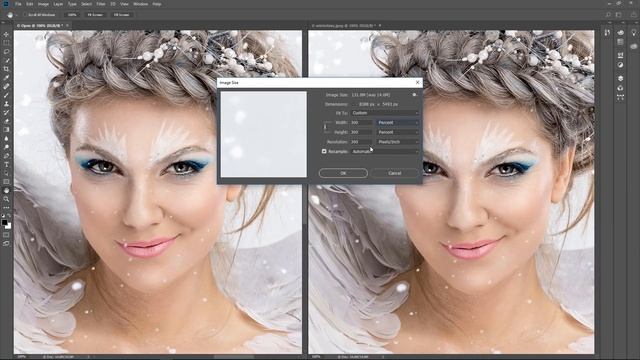Select the Rectangle shape tool

click(6, 182)
